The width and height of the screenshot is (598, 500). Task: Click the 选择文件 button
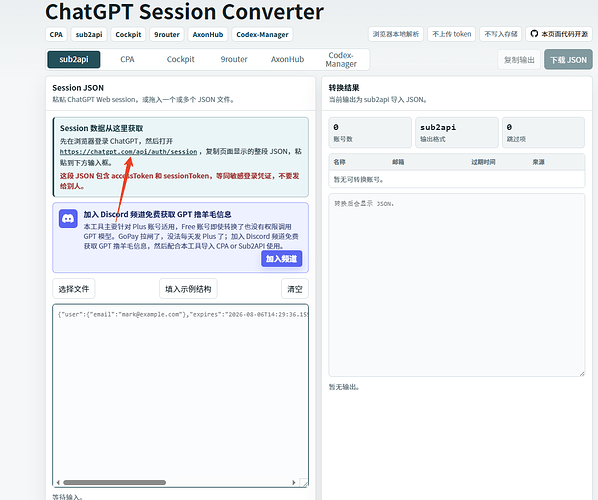click(74, 289)
